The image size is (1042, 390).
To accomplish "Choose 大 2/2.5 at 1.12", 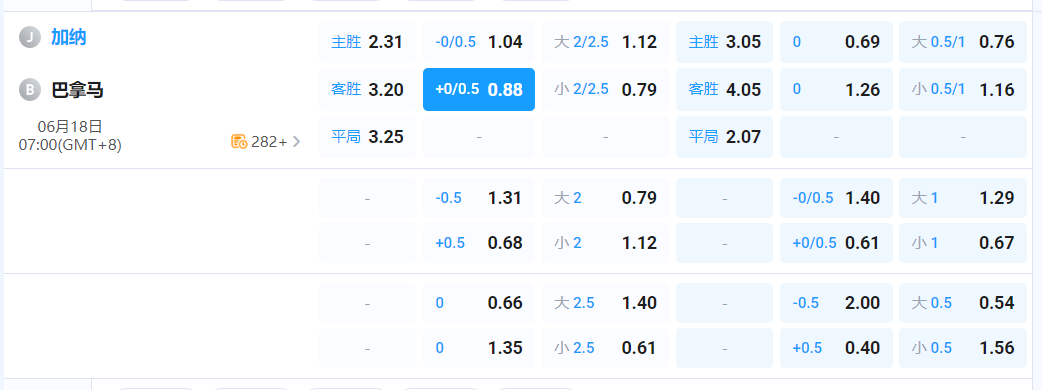I will coord(605,43).
